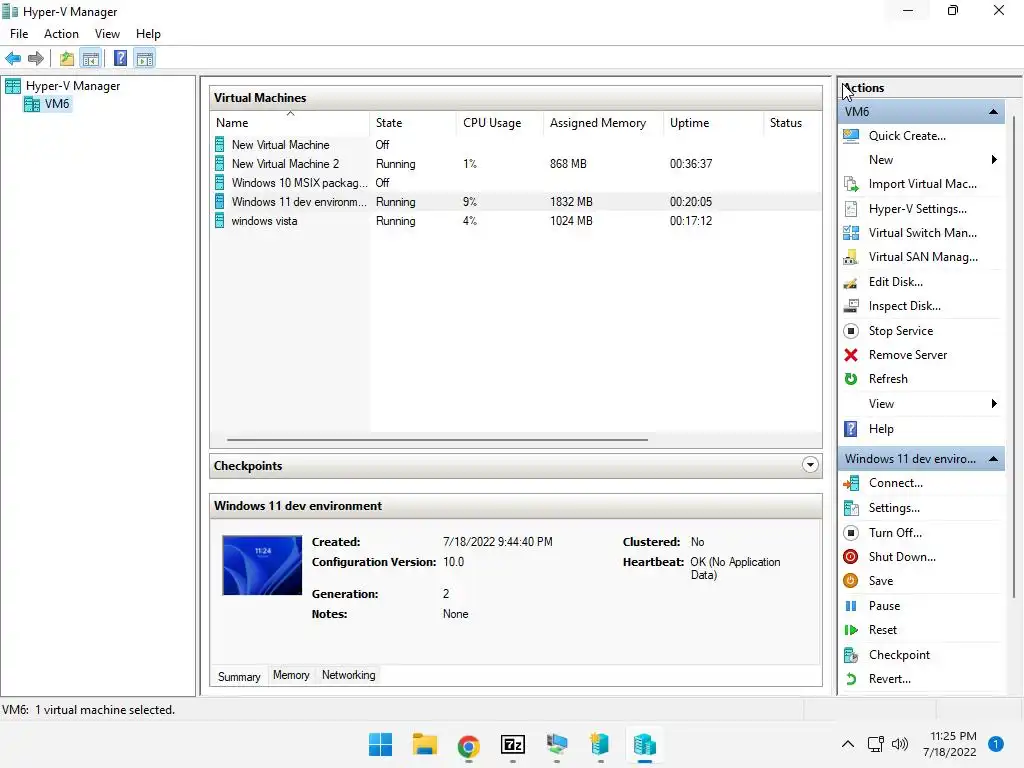This screenshot has width=1024, height=768.
Task: Open the View submenu arrow in Actions
Action: tap(994, 404)
